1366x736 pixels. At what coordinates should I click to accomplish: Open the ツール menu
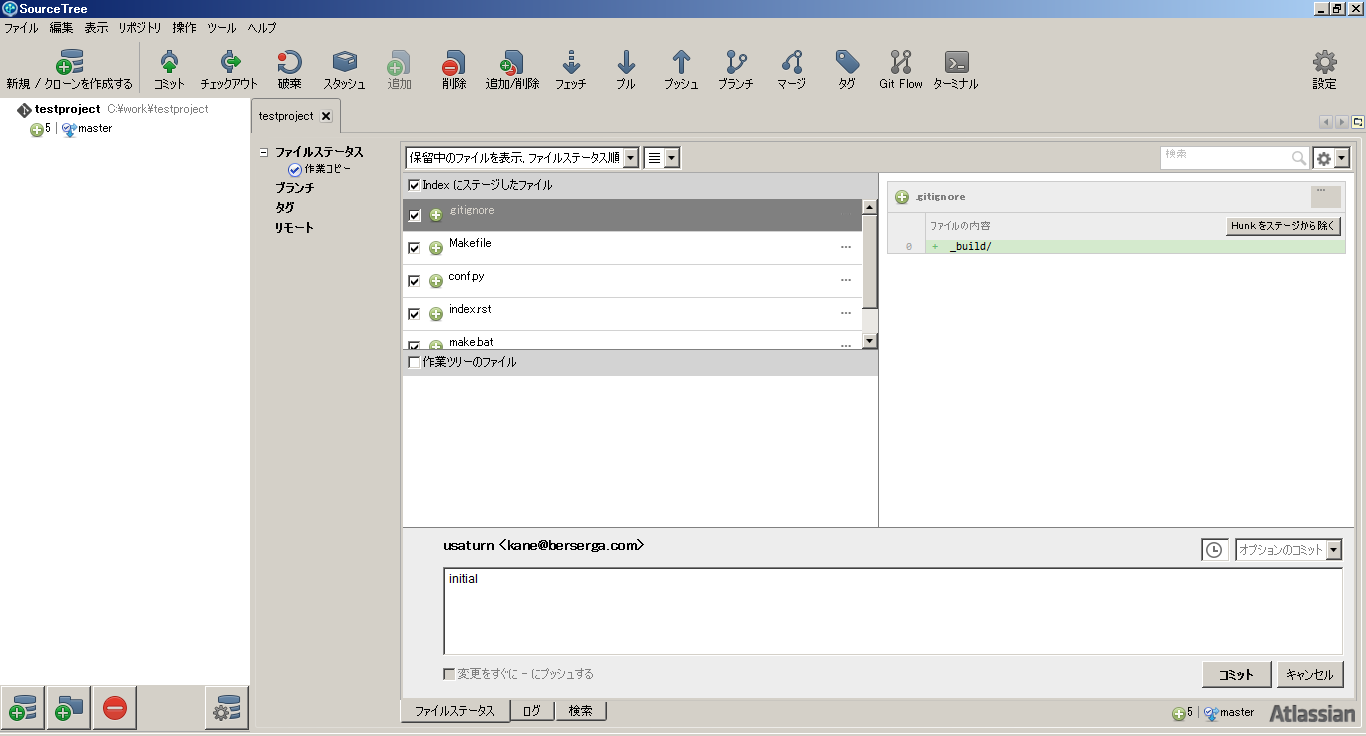pyautogui.click(x=222, y=28)
